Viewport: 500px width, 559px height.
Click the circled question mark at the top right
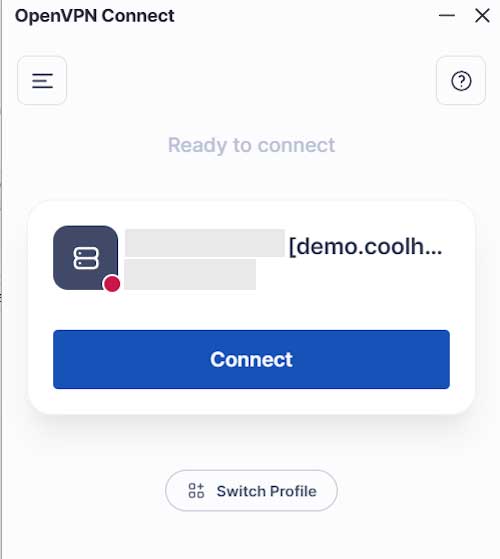461,81
